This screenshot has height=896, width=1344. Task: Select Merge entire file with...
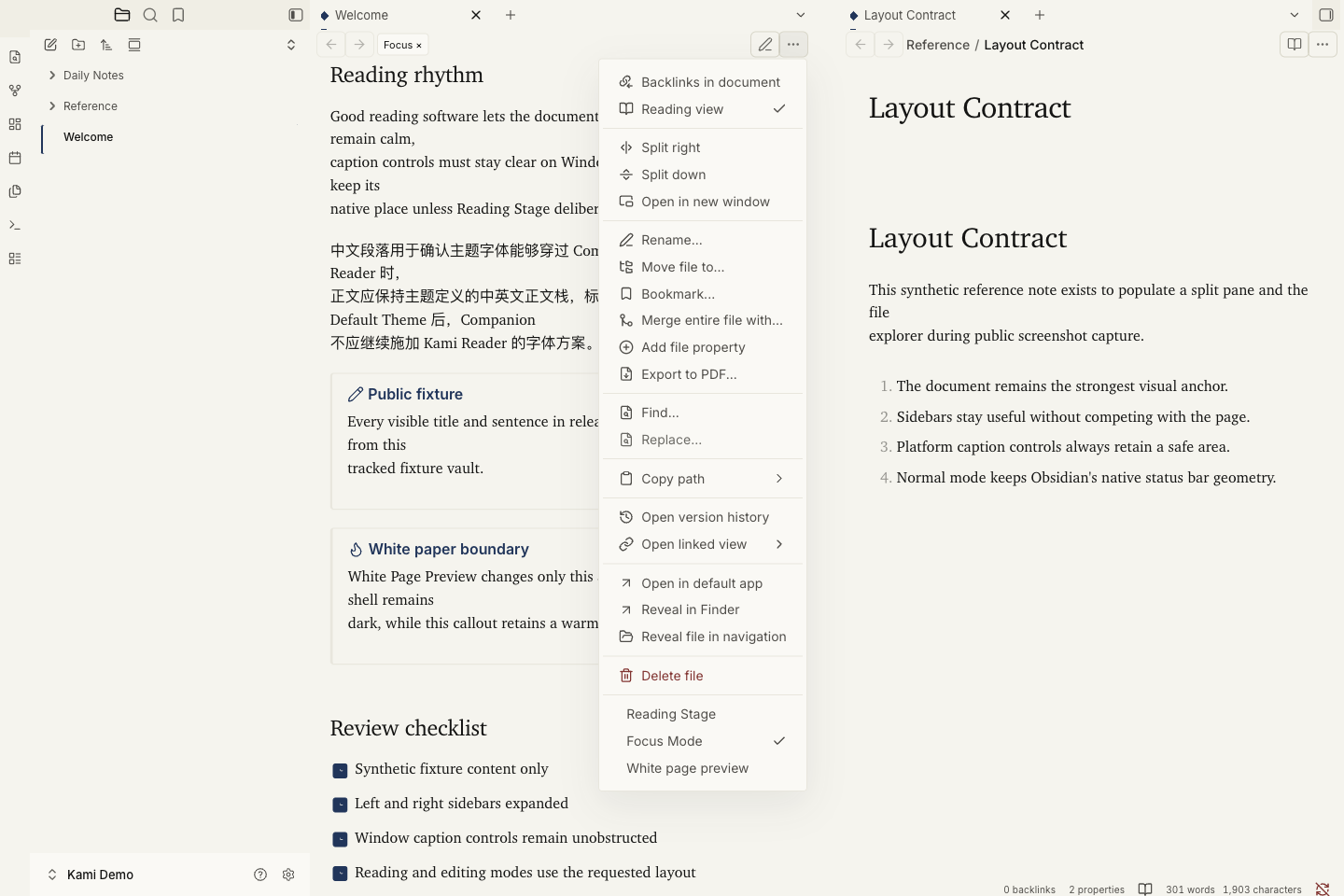tap(703, 320)
